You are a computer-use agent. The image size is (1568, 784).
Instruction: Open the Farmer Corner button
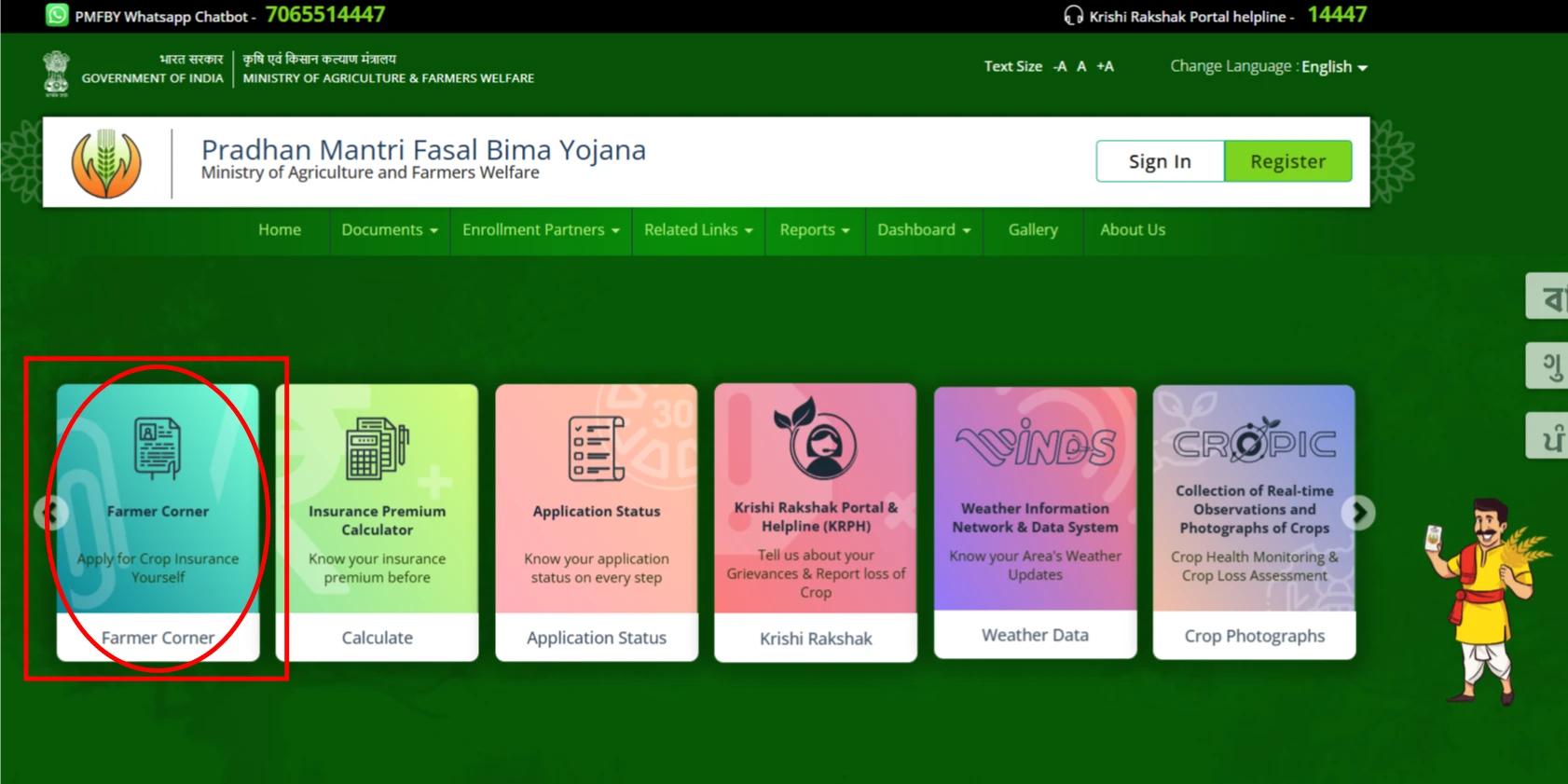[158, 638]
